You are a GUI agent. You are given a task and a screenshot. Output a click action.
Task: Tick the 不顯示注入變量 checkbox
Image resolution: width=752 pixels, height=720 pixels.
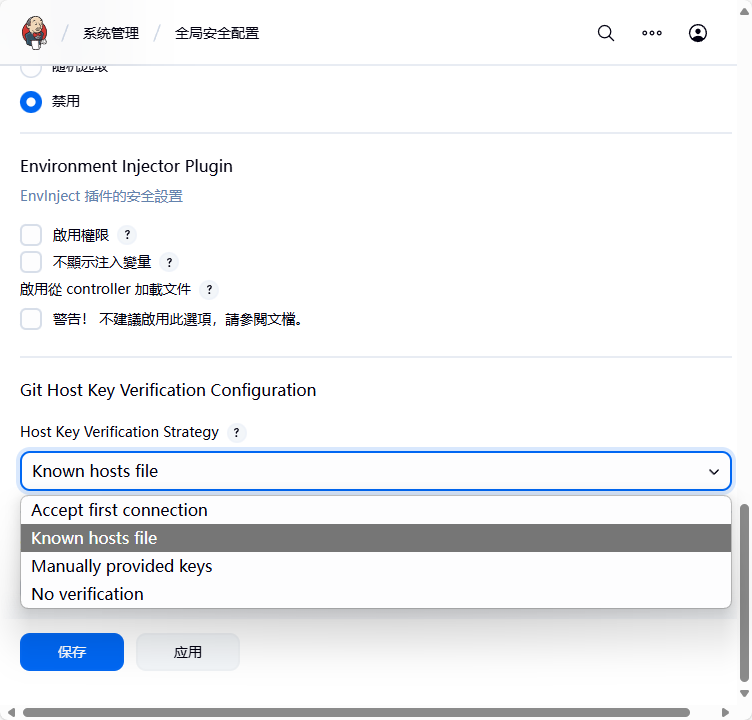[x=31, y=262]
